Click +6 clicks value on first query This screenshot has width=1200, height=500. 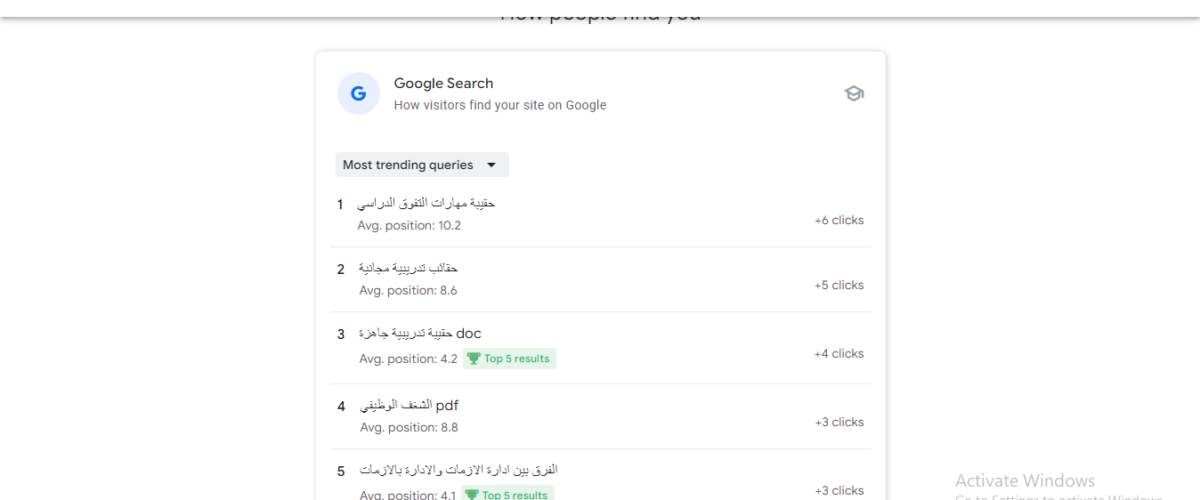[839, 220]
